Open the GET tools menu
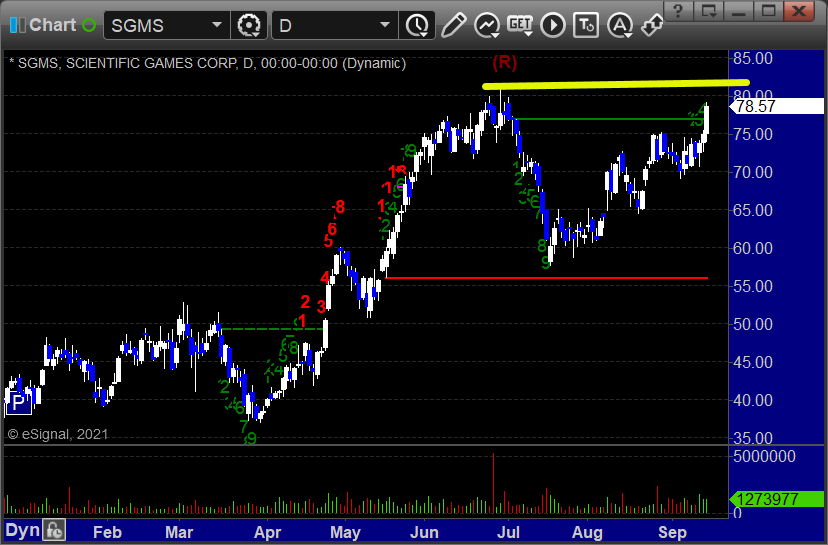Screen dimensions: 828x545 [x=520, y=25]
